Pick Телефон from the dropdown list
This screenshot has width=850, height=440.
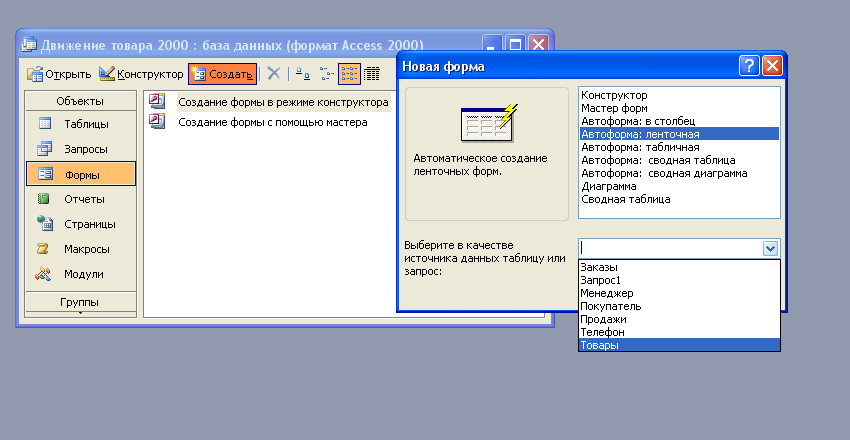click(x=679, y=332)
